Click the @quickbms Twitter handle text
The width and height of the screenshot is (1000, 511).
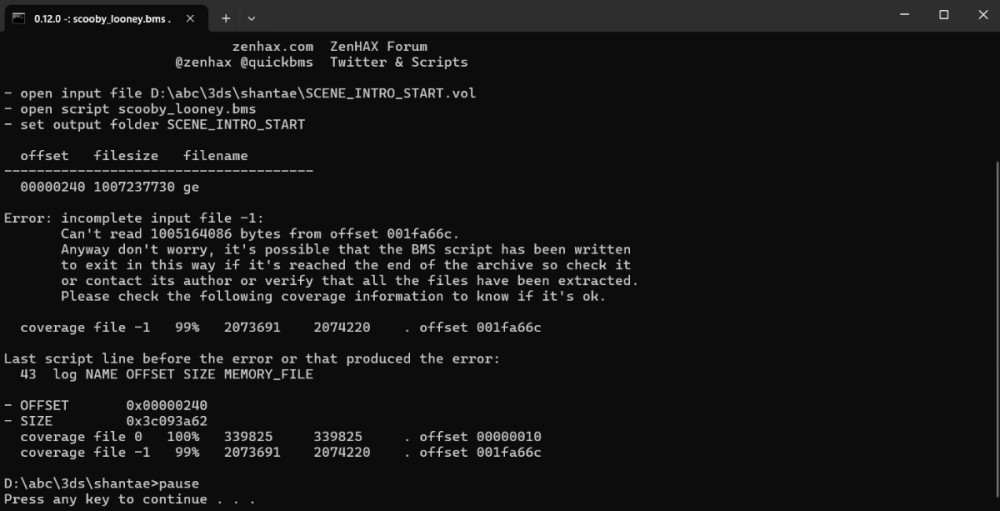click(x=272, y=62)
